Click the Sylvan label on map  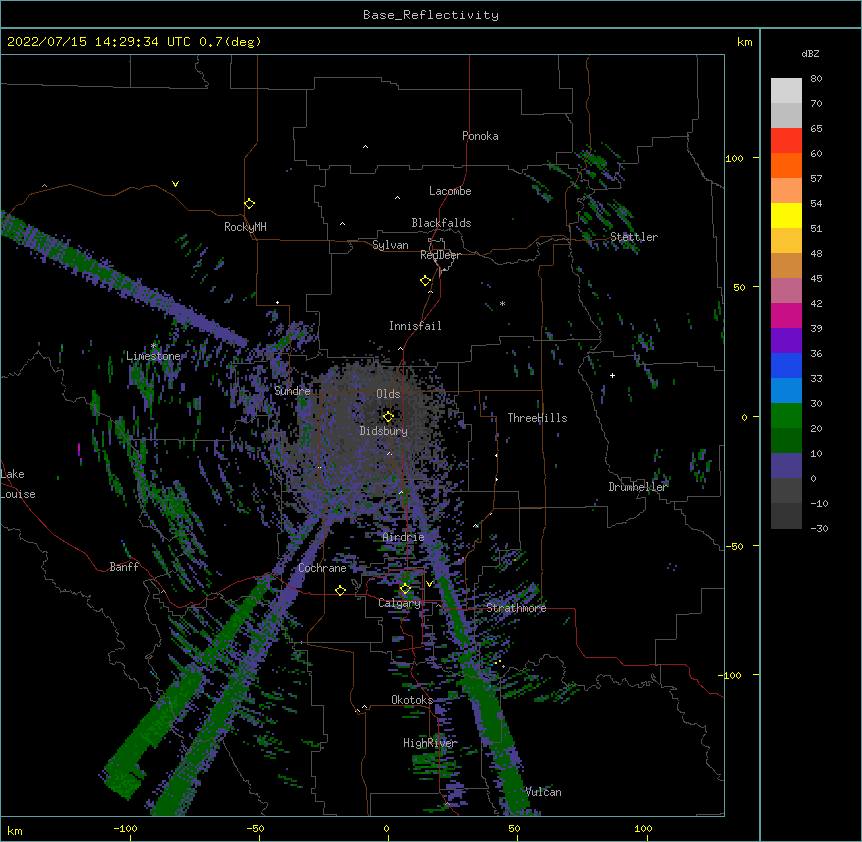pyautogui.click(x=390, y=245)
